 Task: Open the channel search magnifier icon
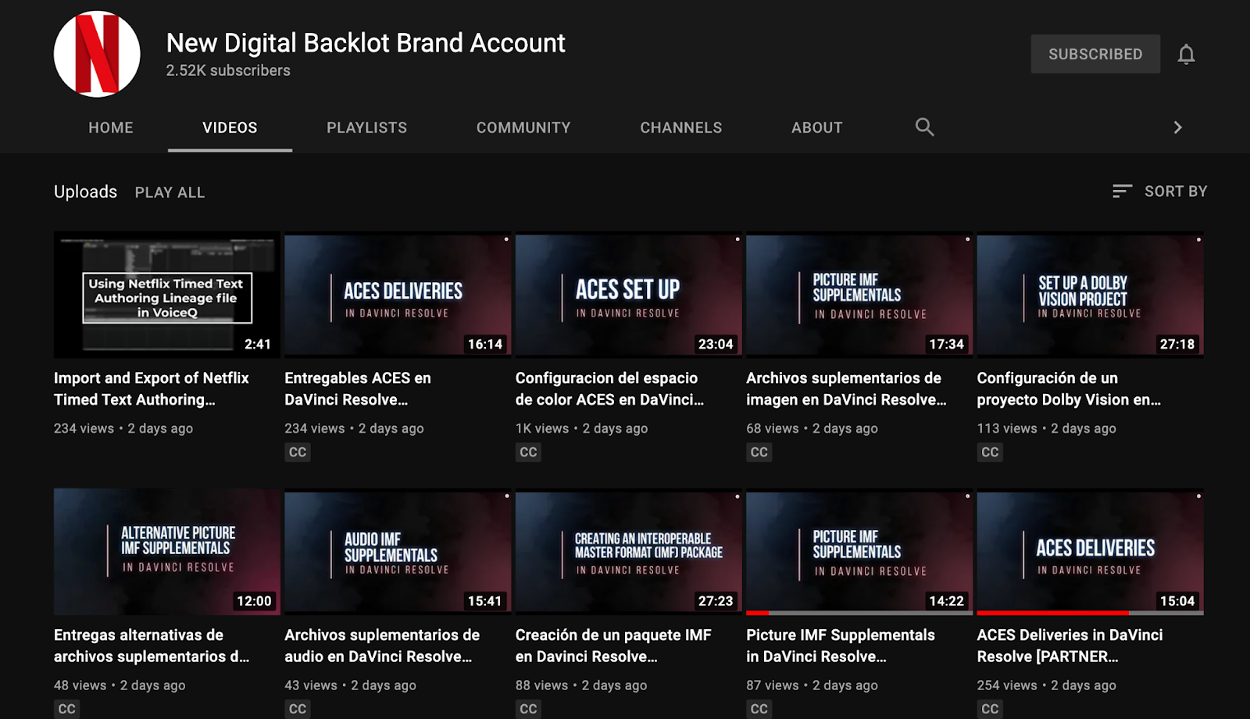(x=925, y=127)
